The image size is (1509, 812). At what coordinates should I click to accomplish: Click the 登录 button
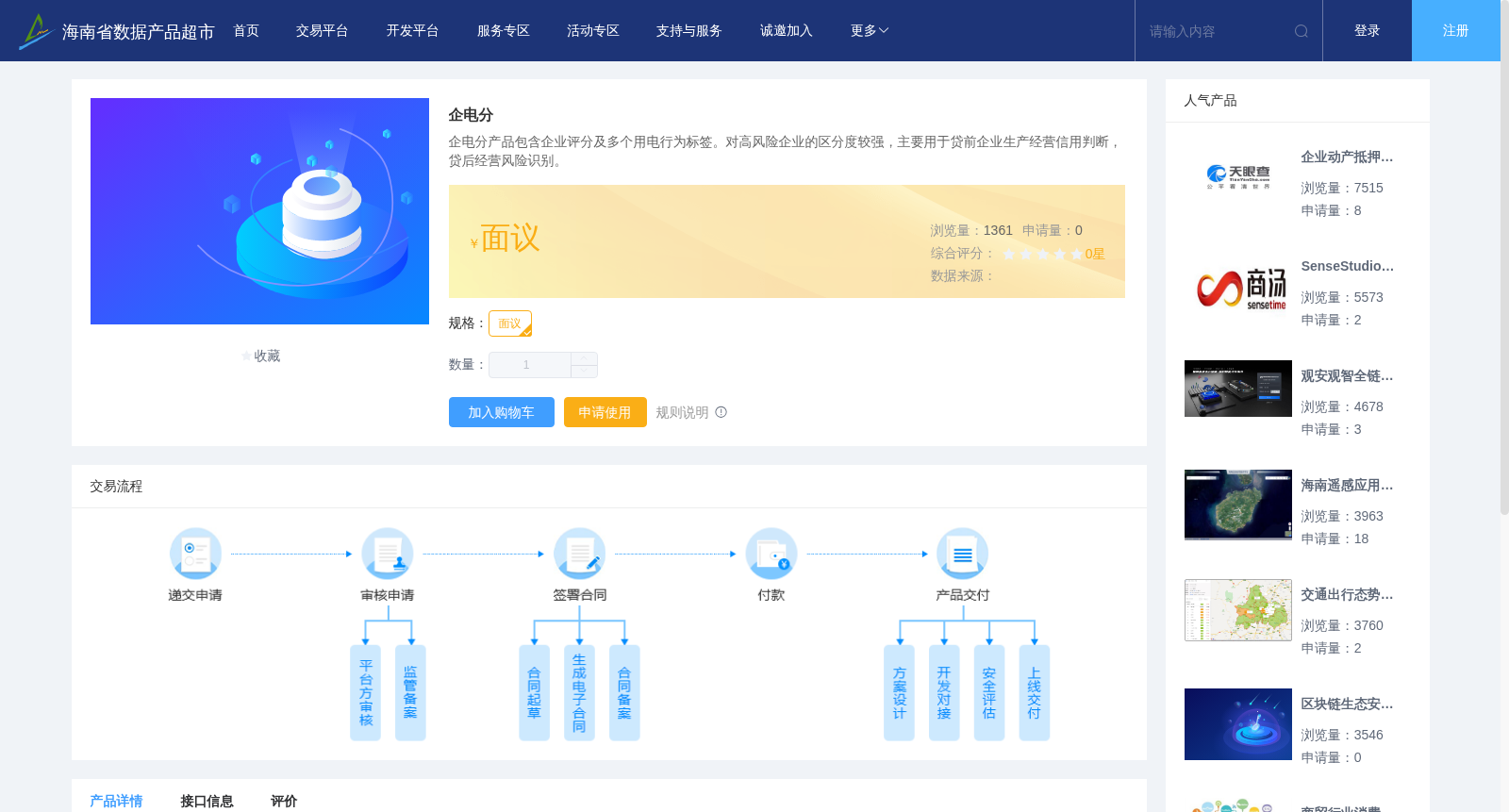[1368, 31]
